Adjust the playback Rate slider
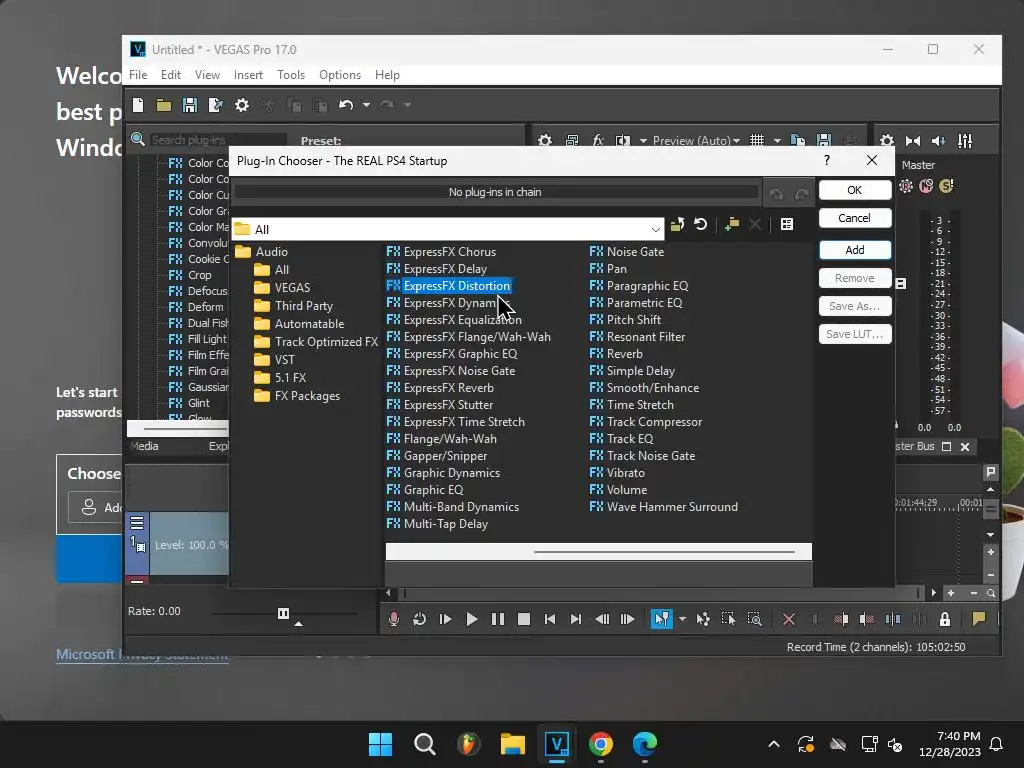The image size is (1024, 768). [x=284, y=614]
